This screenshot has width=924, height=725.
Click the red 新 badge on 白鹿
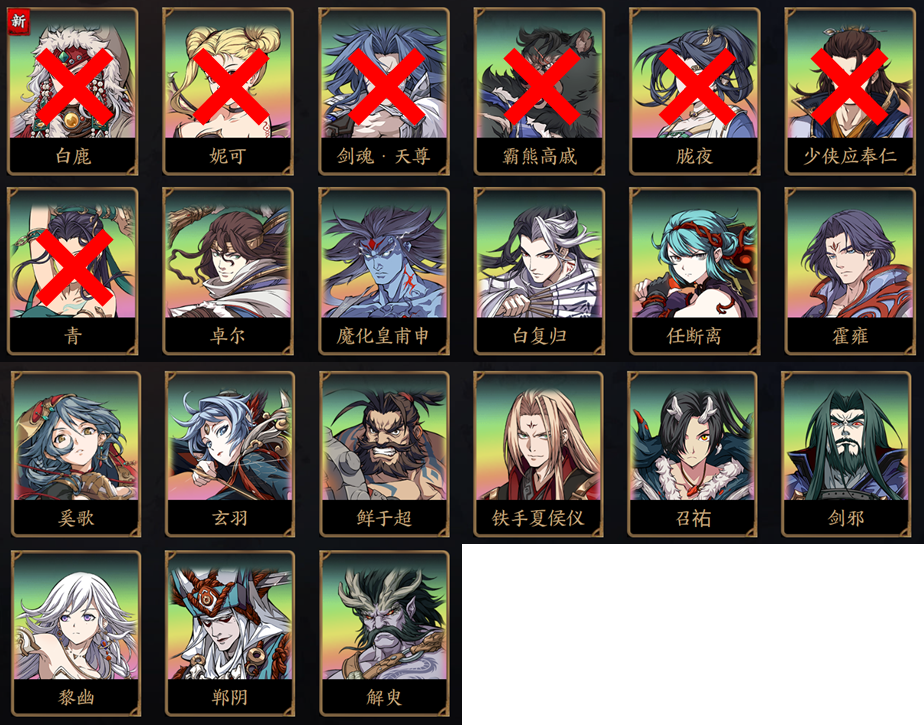click(18, 22)
